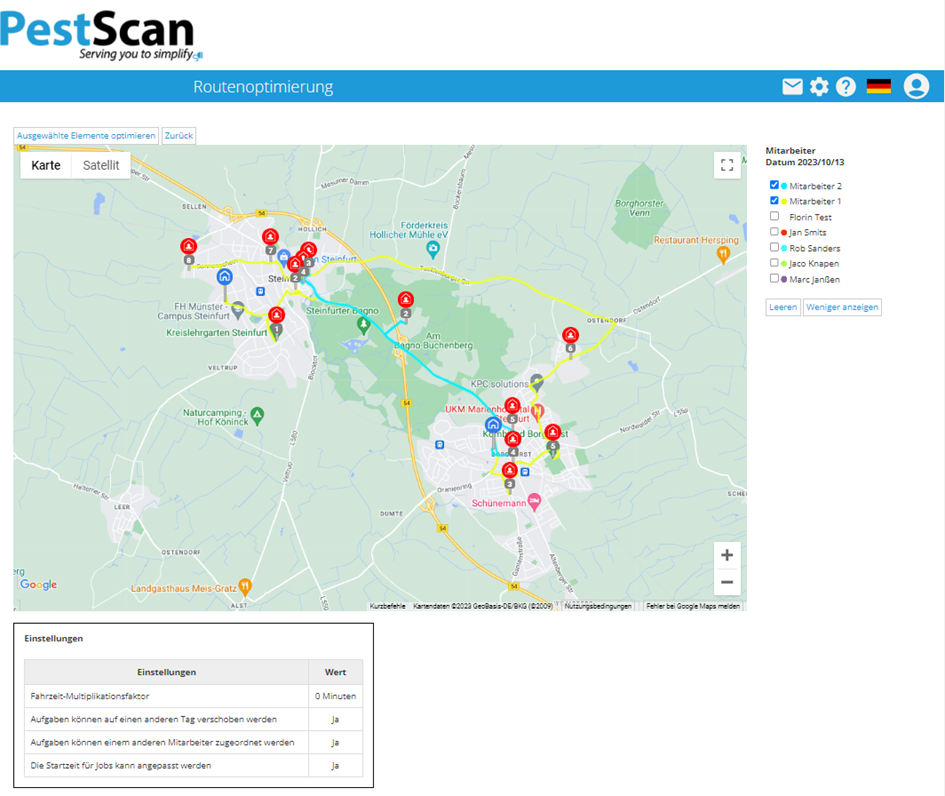The width and height of the screenshot is (945, 796).
Task: Click the Google logo on map
Action: click(39, 584)
